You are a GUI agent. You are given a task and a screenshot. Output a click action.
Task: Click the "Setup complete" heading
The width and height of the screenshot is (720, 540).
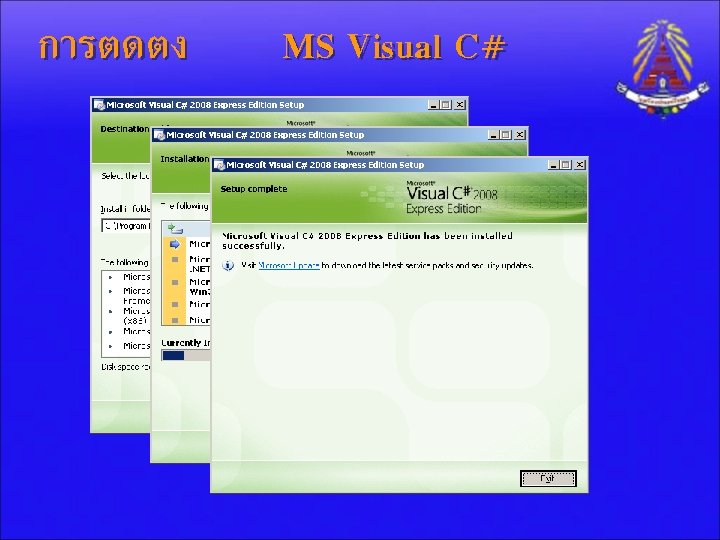(253, 189)
